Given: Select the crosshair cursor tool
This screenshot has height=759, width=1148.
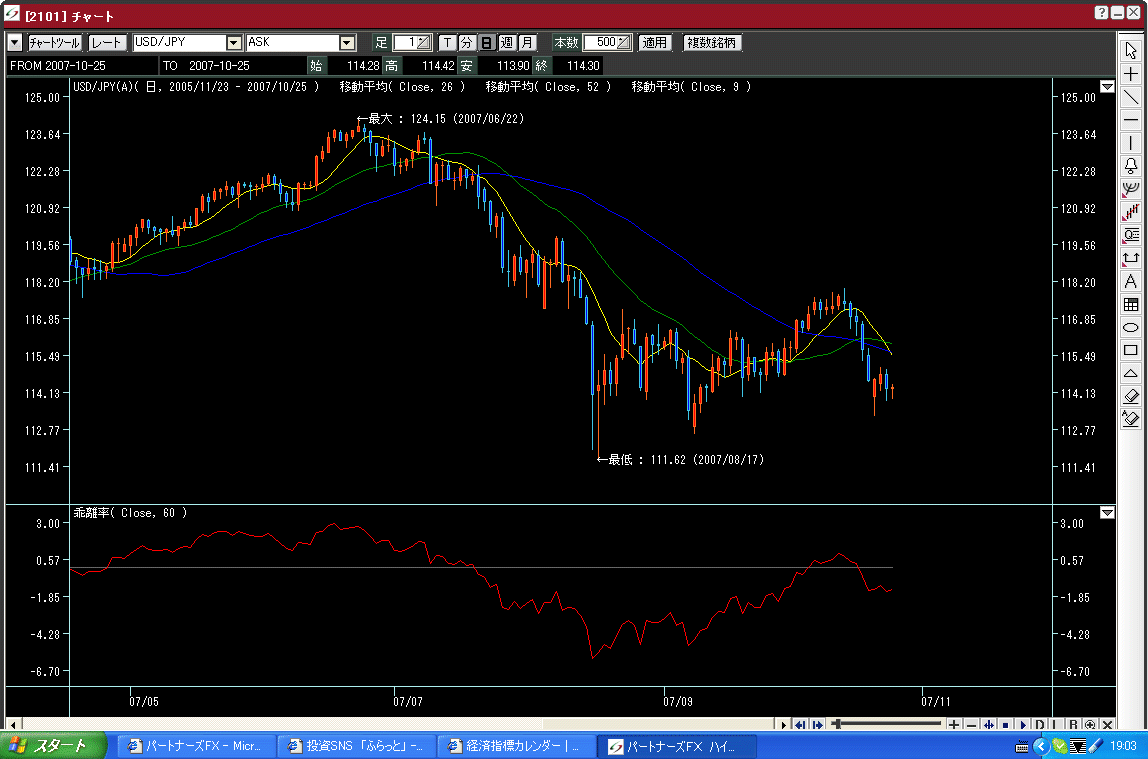Looking at the screenshot, I should tap(1131, 74).
